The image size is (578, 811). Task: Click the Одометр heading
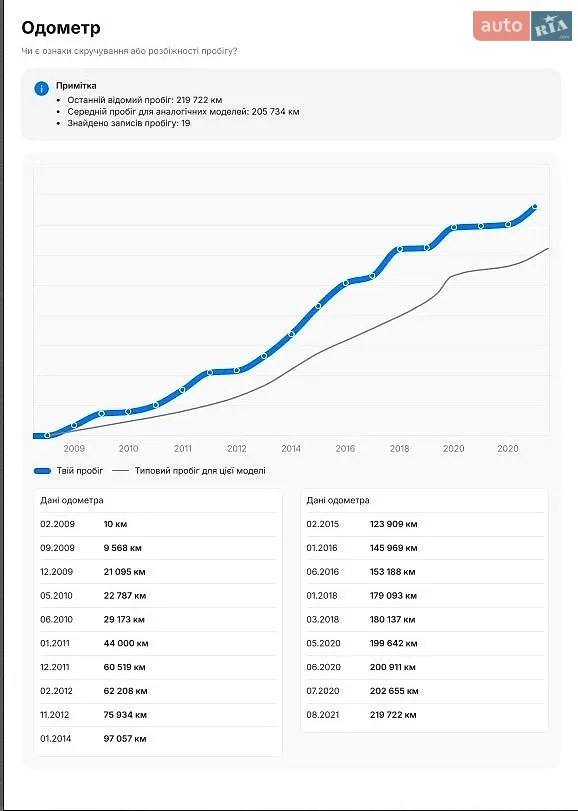click(x=61, y=28)
